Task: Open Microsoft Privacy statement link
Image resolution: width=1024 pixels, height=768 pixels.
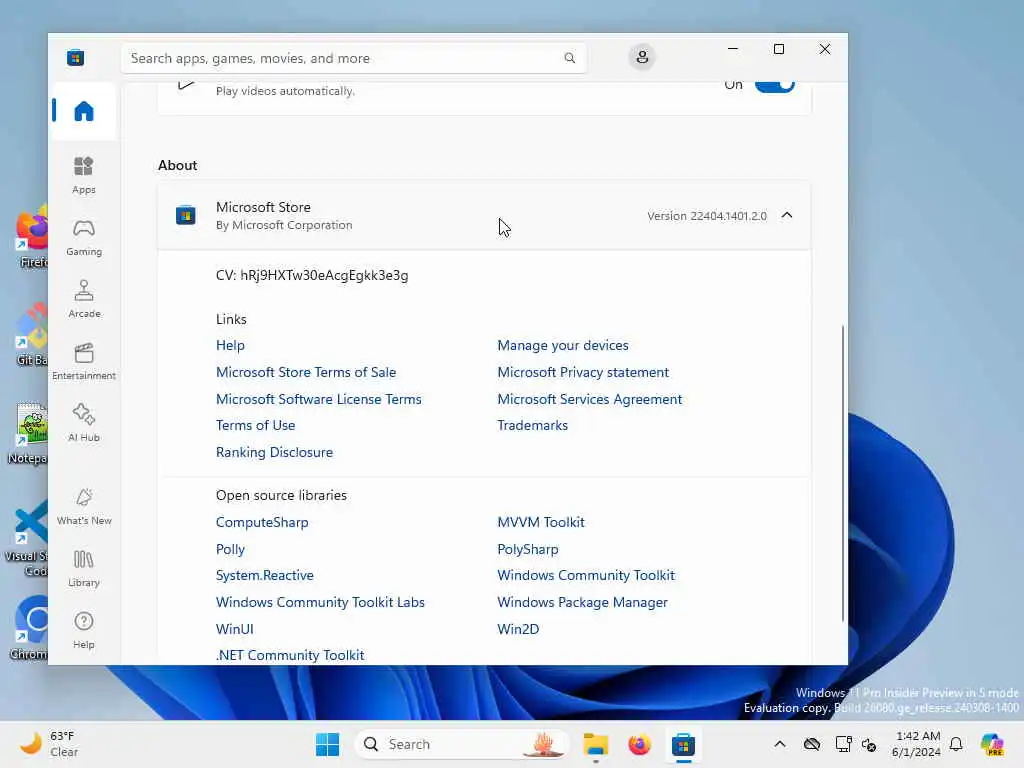Action: (583, 372)
